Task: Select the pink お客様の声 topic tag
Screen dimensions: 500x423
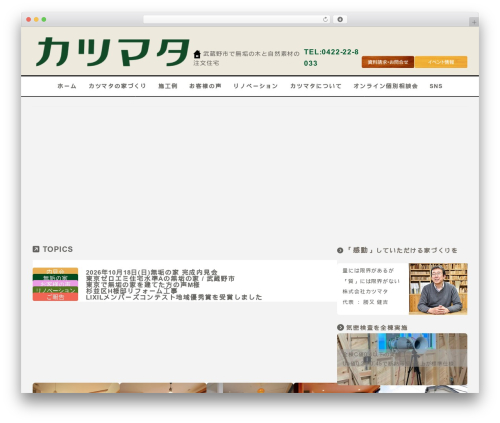Action: click(55, 284)
